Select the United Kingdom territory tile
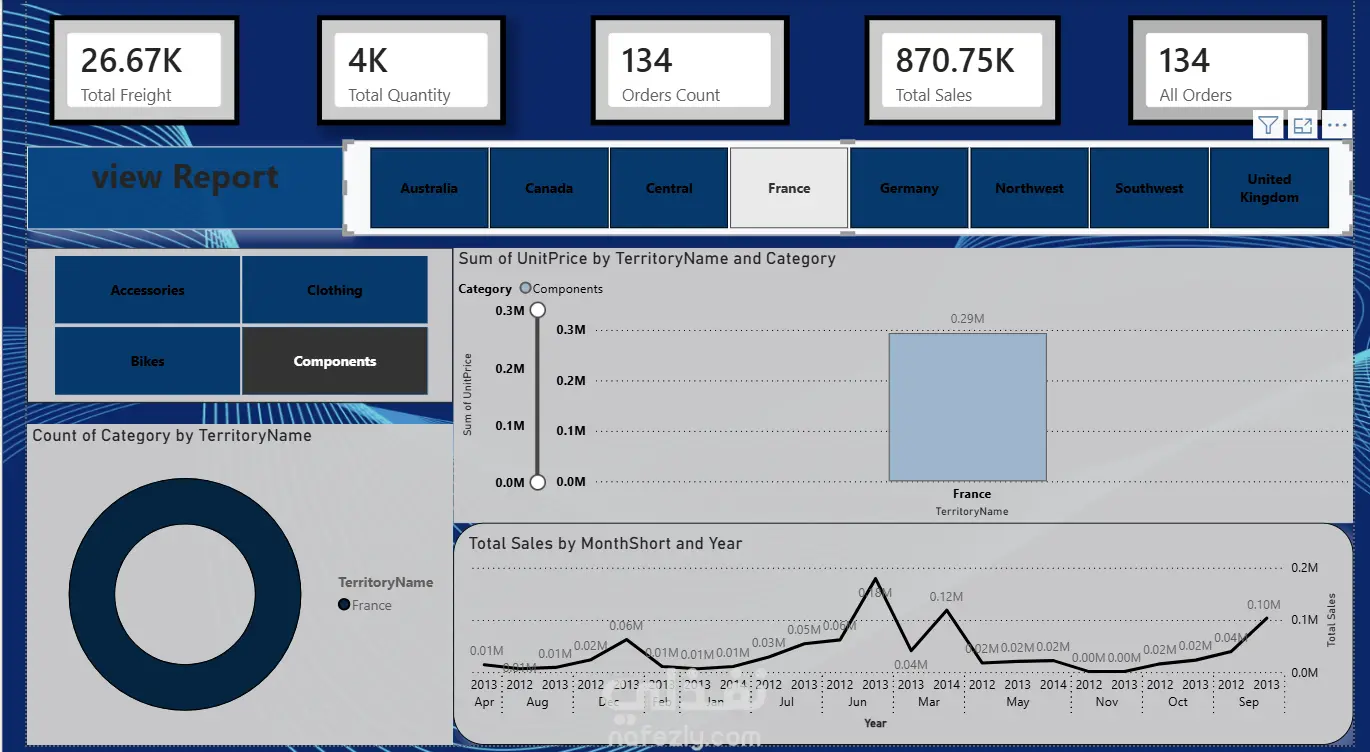This screenshot has height=752, width=1370. coord(1269,188)
